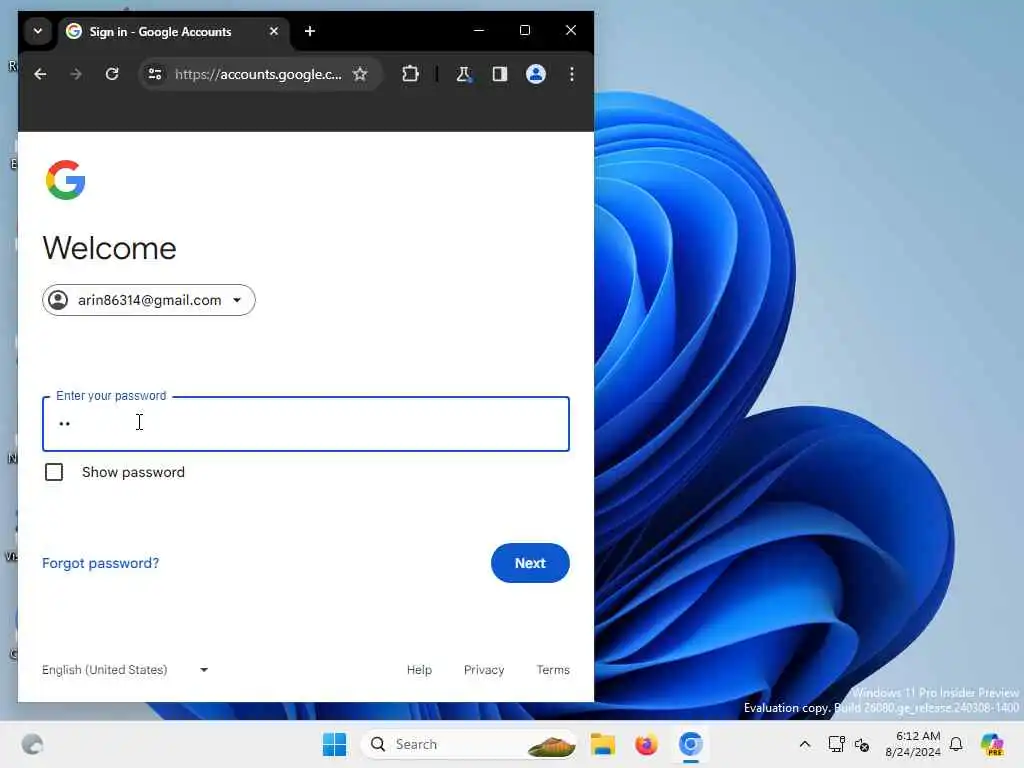The height and width of the screenshot is (768, 1024).
Task: Open File Explorer from taskbar
Action: [603, 744]
